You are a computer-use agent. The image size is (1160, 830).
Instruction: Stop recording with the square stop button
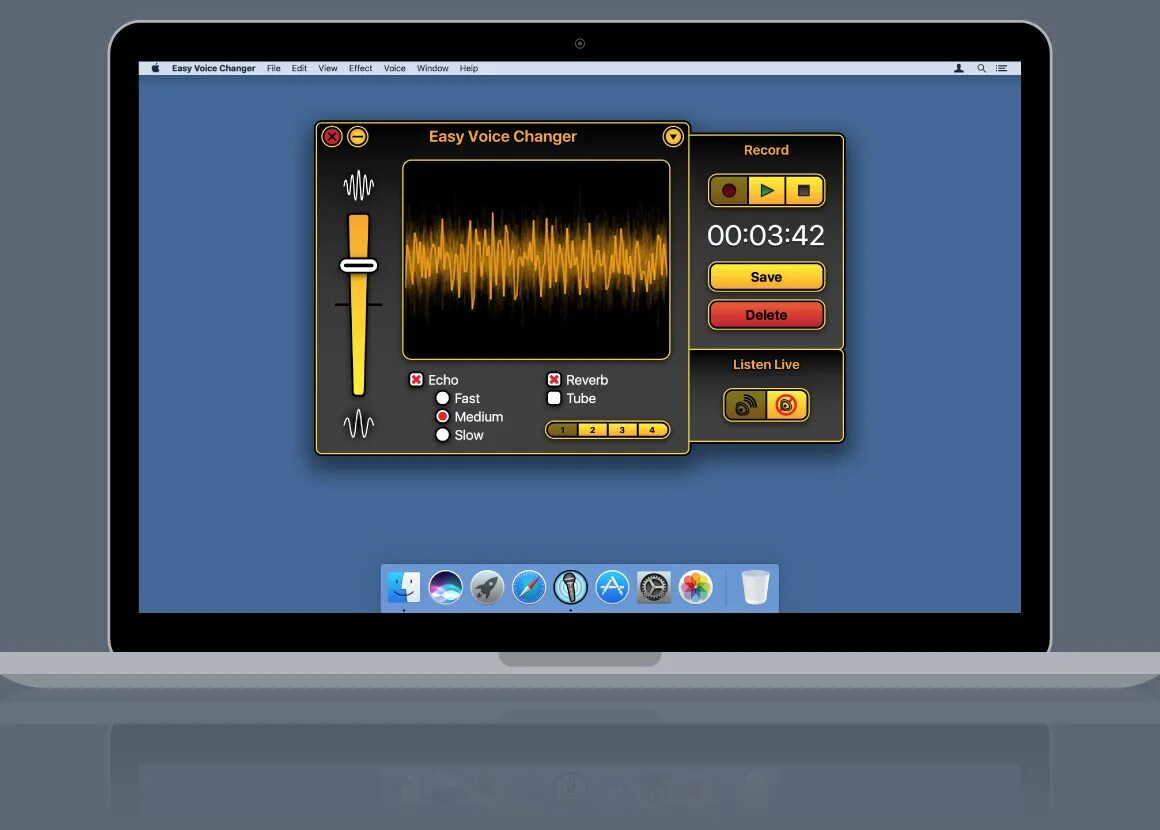click(804, 191)
